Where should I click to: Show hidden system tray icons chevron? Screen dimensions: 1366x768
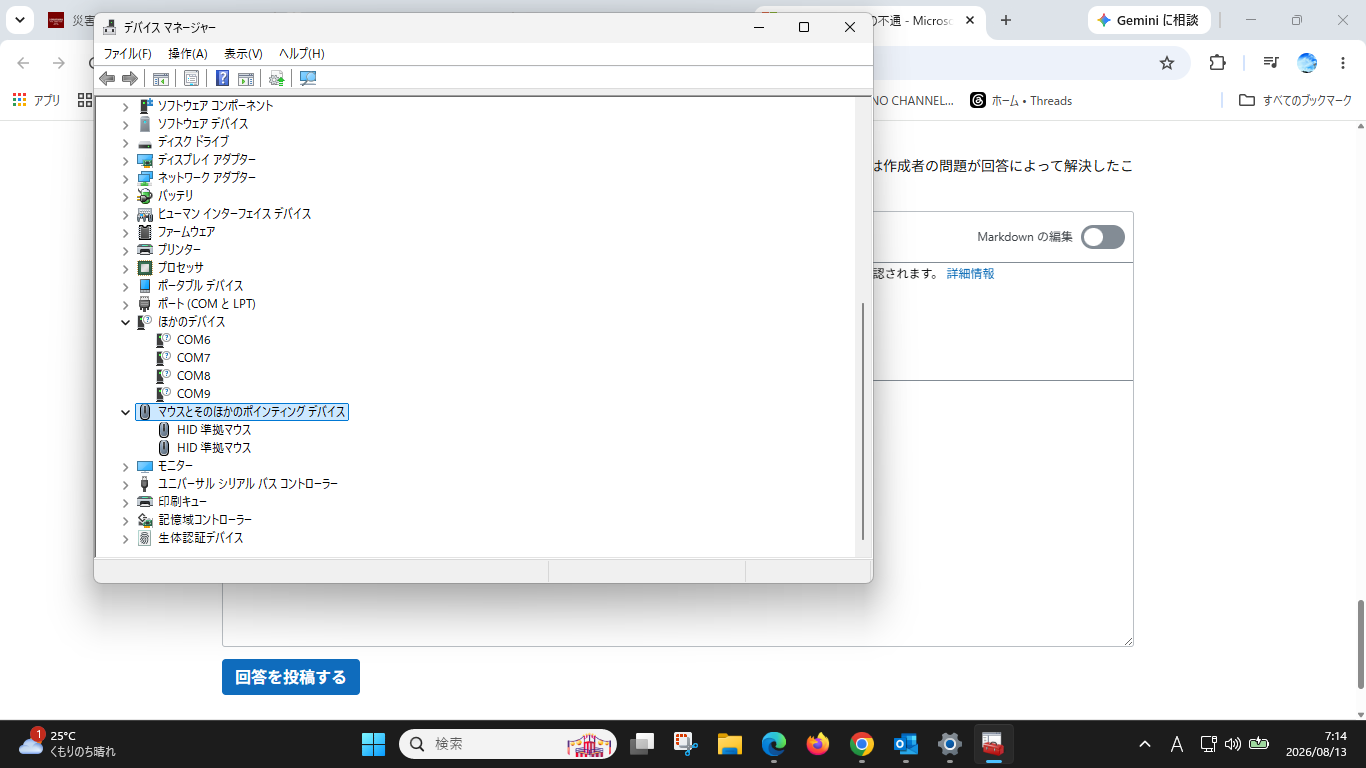coord(1145,744)
